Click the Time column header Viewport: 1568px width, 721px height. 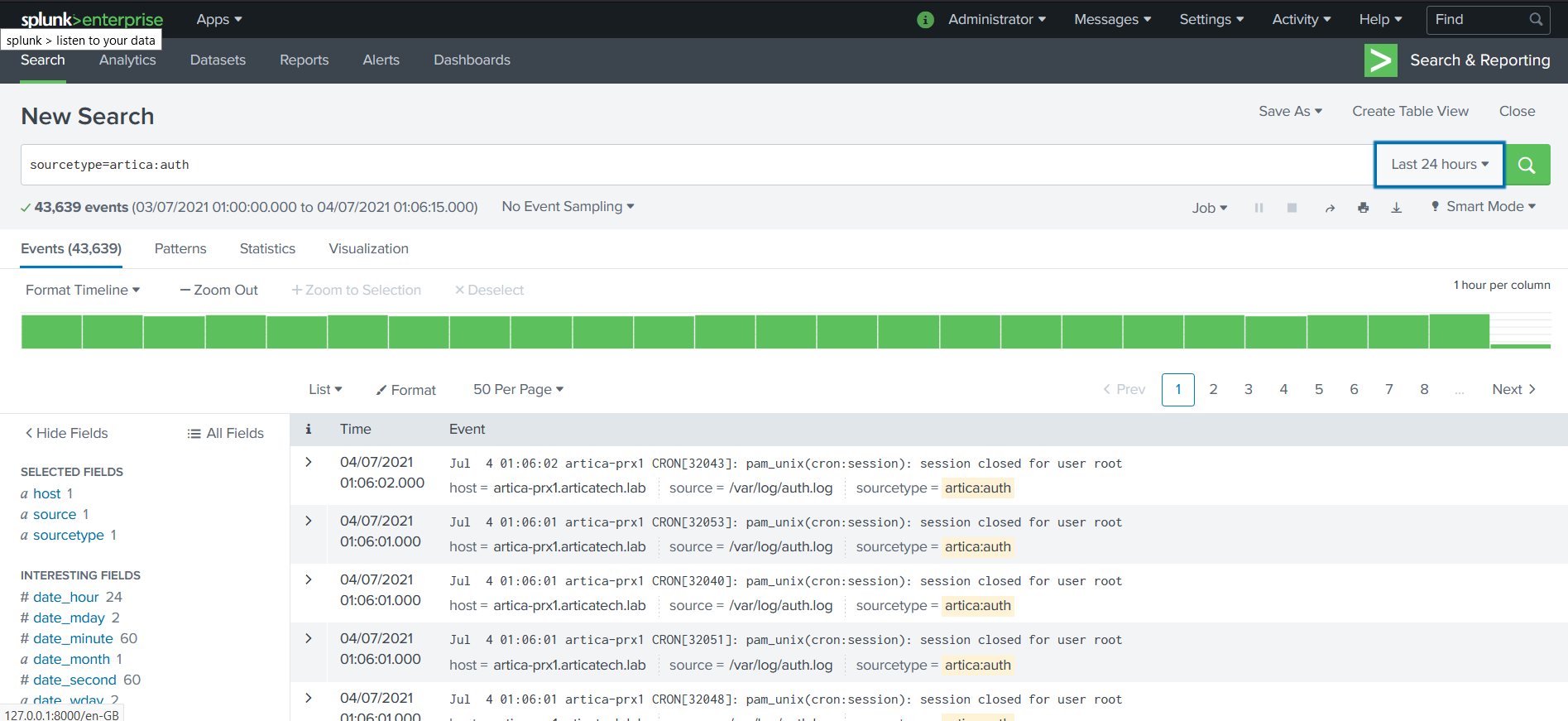pos(356,429)
